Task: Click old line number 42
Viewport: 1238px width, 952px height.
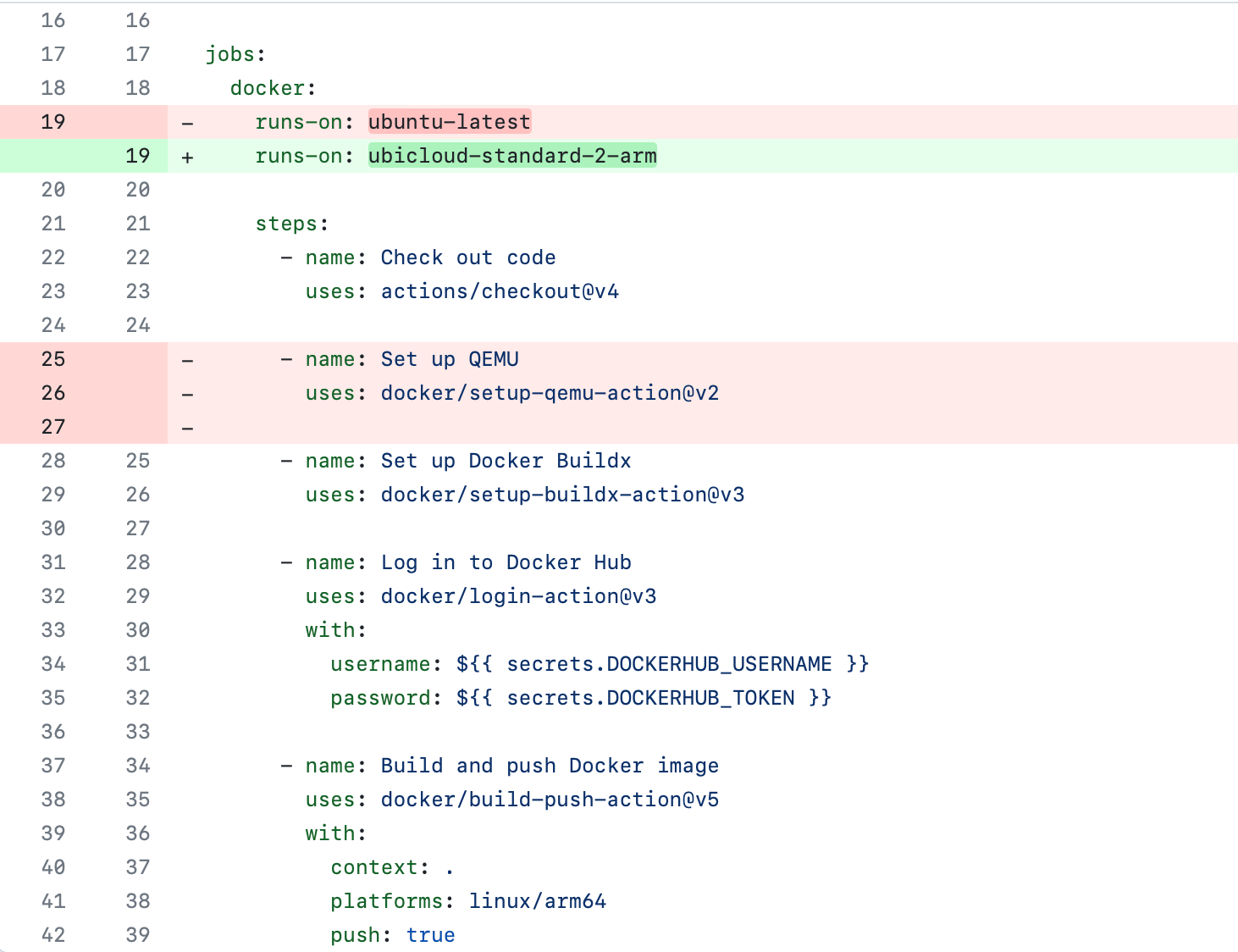Action: tap(53, 935)
